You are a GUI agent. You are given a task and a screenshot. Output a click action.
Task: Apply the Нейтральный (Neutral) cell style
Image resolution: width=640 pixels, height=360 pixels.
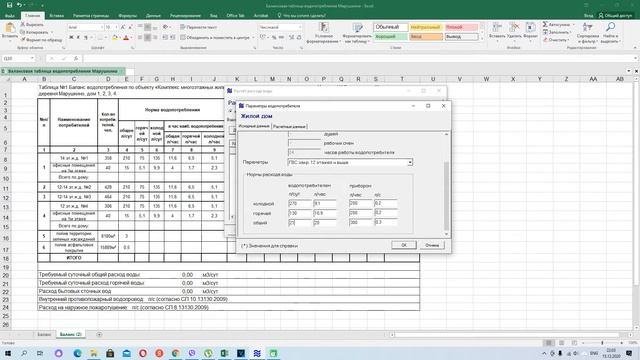[426, 27]
